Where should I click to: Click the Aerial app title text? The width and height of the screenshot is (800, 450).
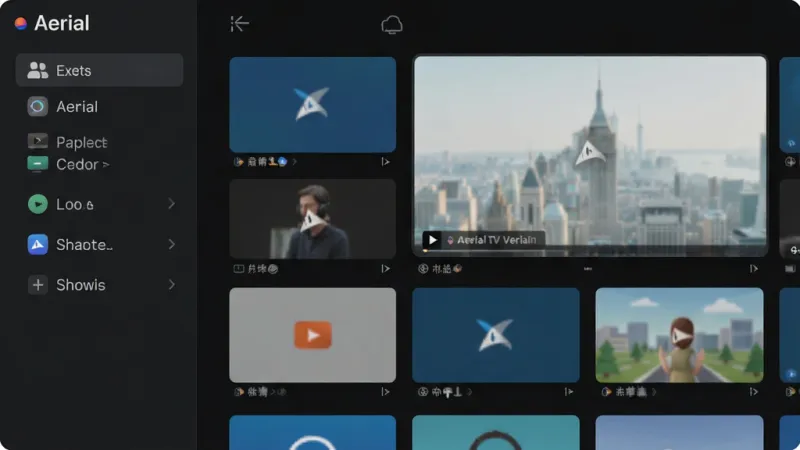62,23
